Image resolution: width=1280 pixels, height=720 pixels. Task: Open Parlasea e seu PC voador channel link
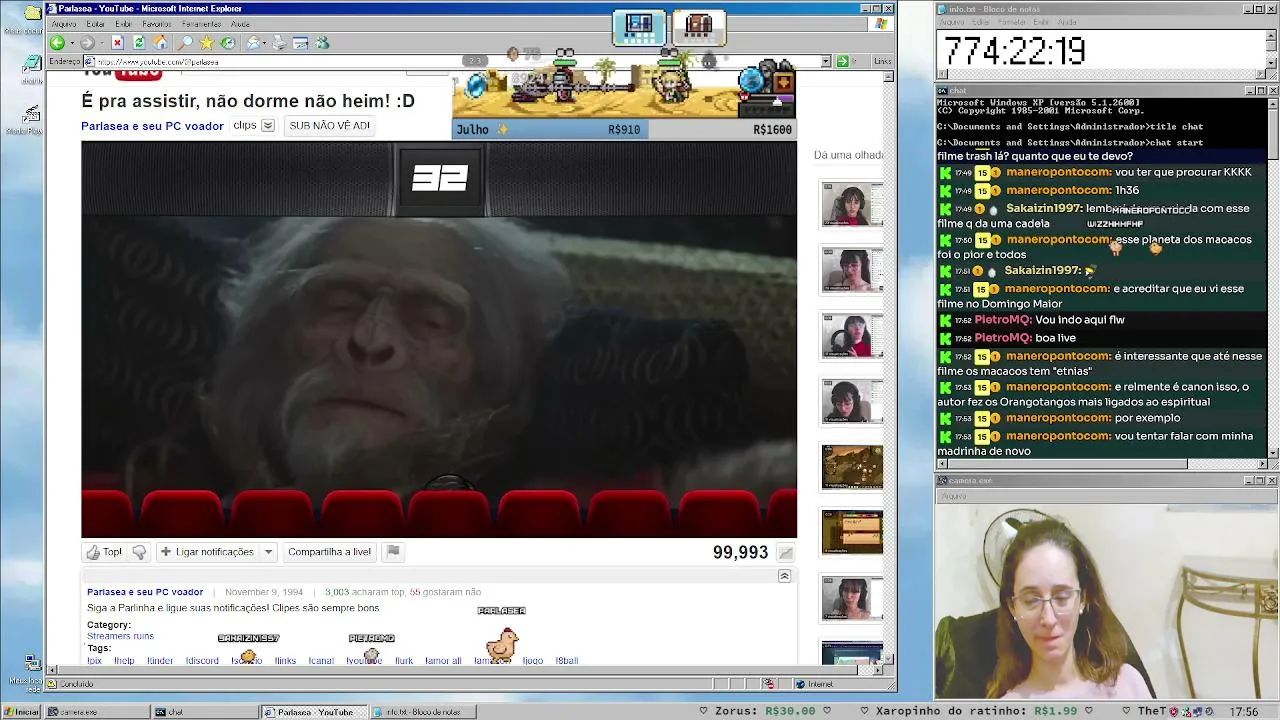[x=152, y=126]
